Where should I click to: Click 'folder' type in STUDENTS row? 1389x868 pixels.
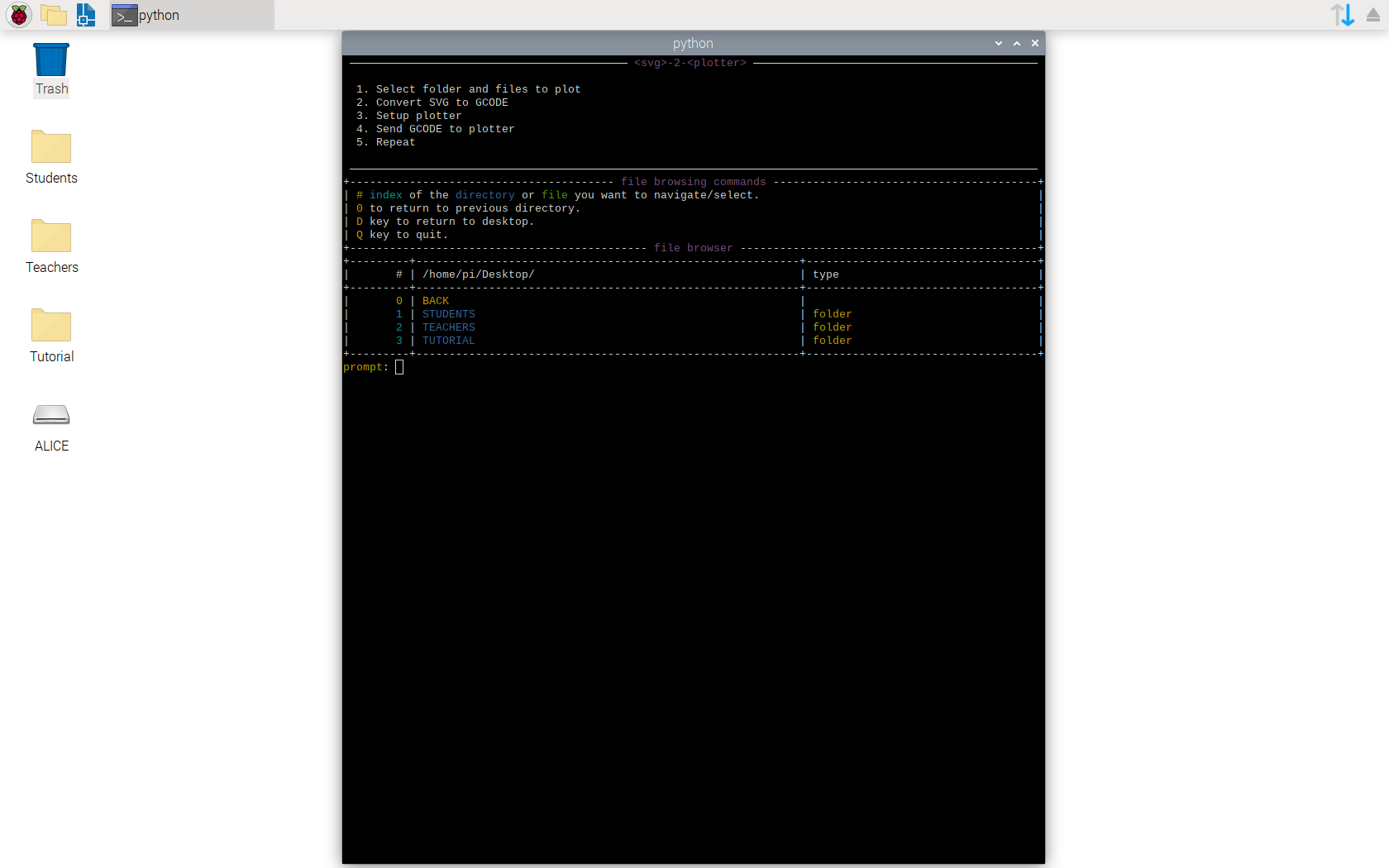pos(833,314)
